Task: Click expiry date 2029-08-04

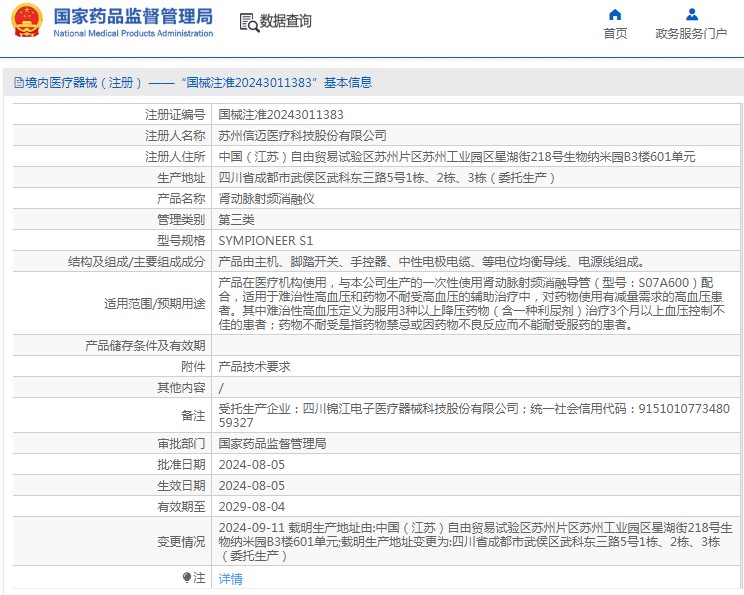Action: (251, 507)
